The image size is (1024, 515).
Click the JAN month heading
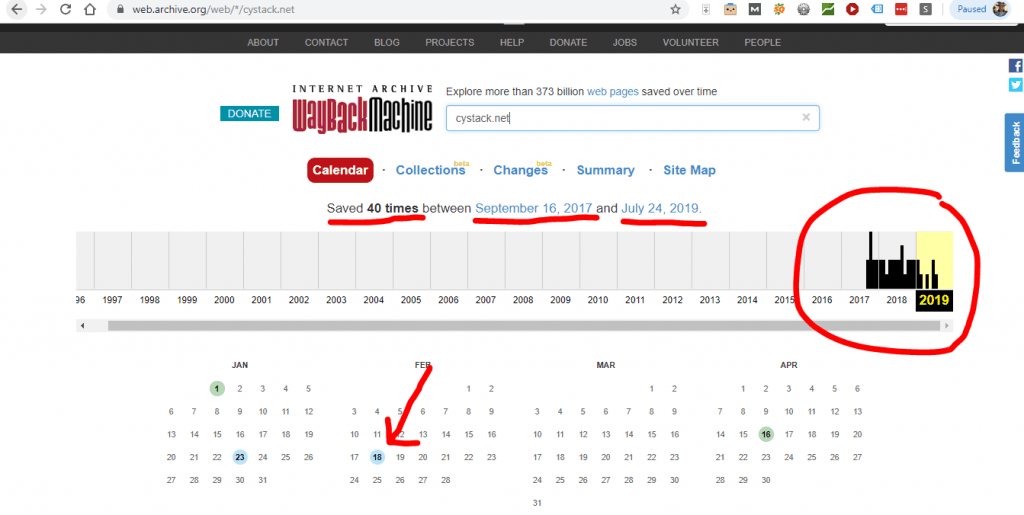240,366
